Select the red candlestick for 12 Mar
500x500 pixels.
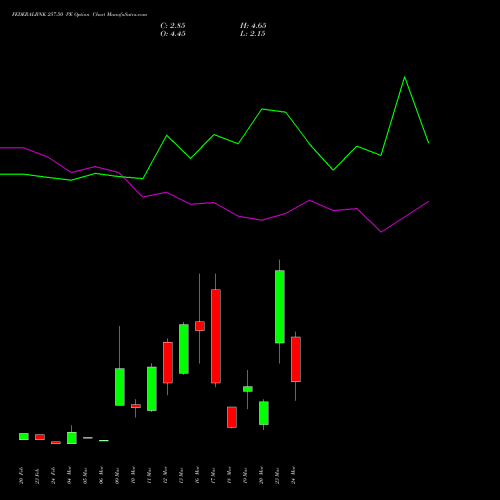(x=168, y=362)
